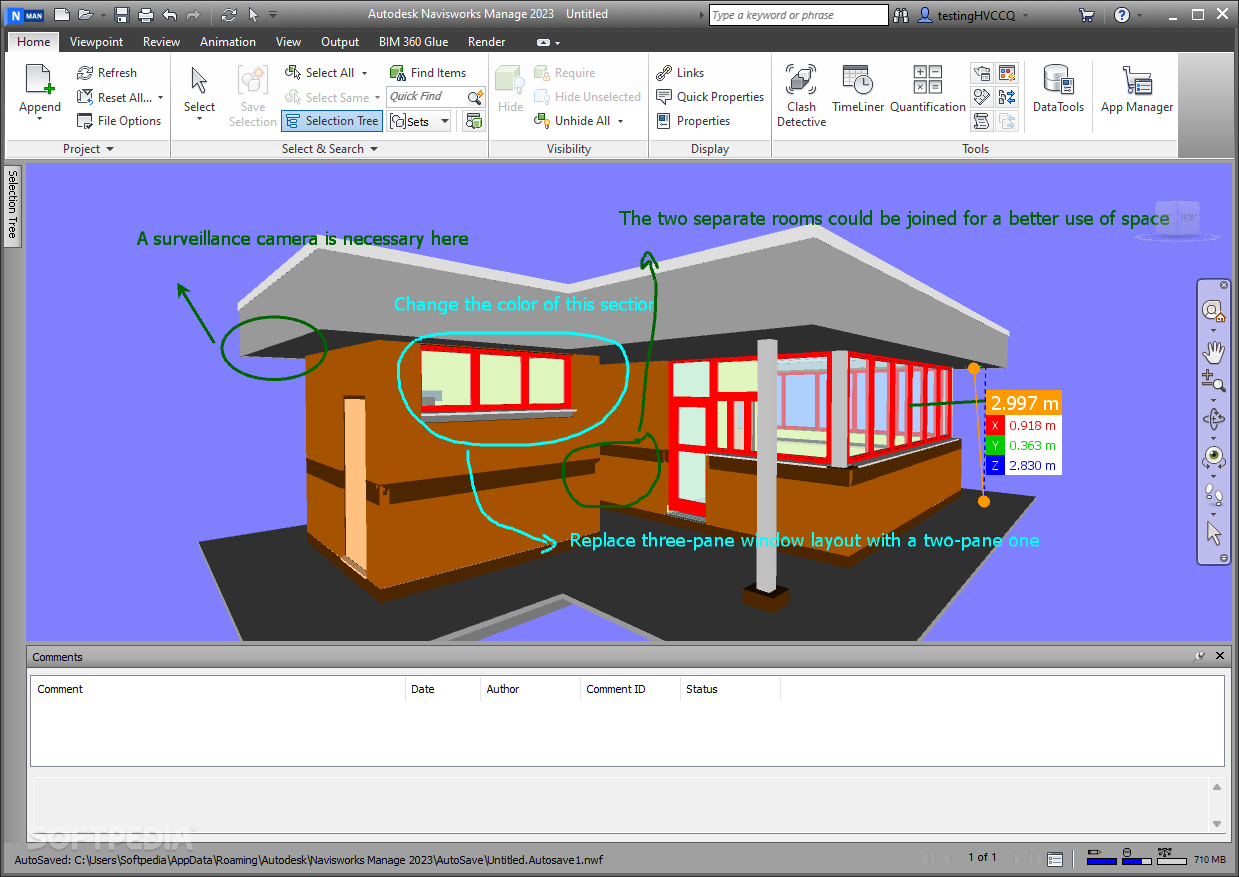
Task: Click the binoculars search icon in title bar
Action: (901, 15)
